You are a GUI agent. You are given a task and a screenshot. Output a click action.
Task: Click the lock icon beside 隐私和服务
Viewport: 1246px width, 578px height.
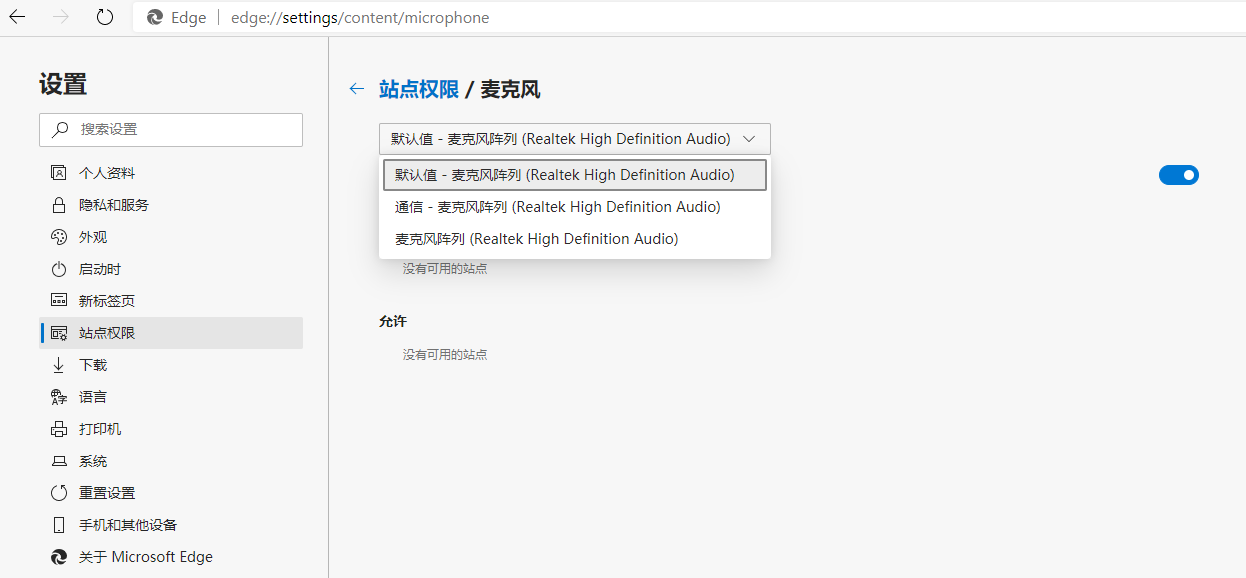(x=59, y=205)
